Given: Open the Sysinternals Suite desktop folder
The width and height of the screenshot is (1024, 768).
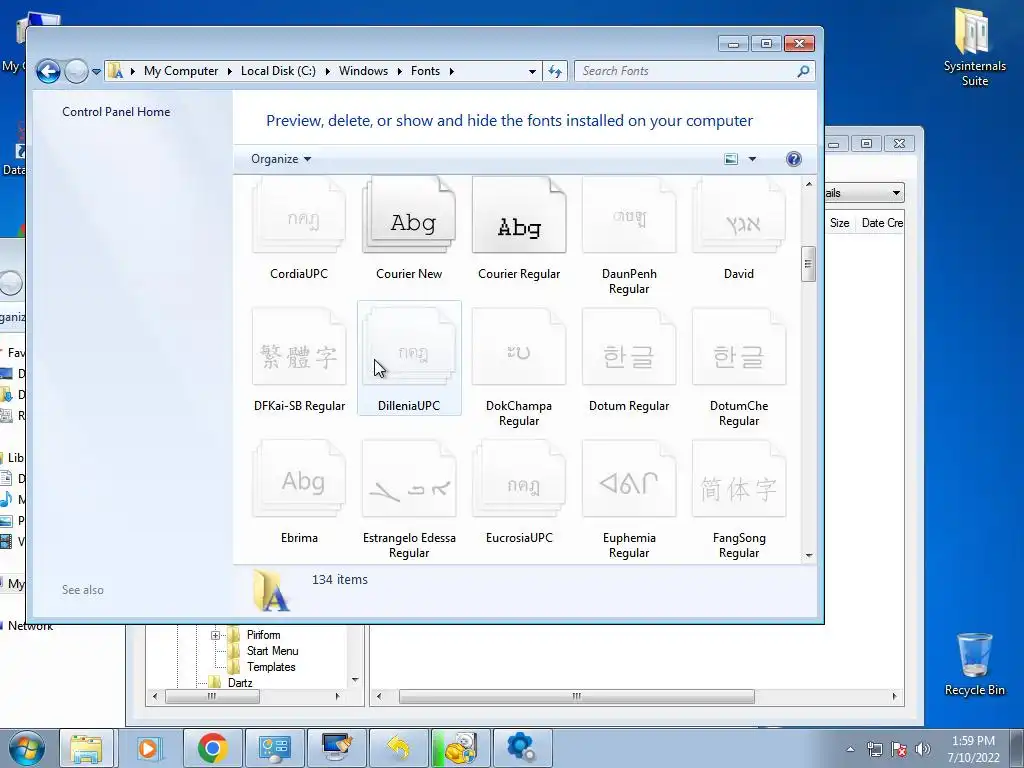Looking at the screenshot, I should click(x=974, y=47).
